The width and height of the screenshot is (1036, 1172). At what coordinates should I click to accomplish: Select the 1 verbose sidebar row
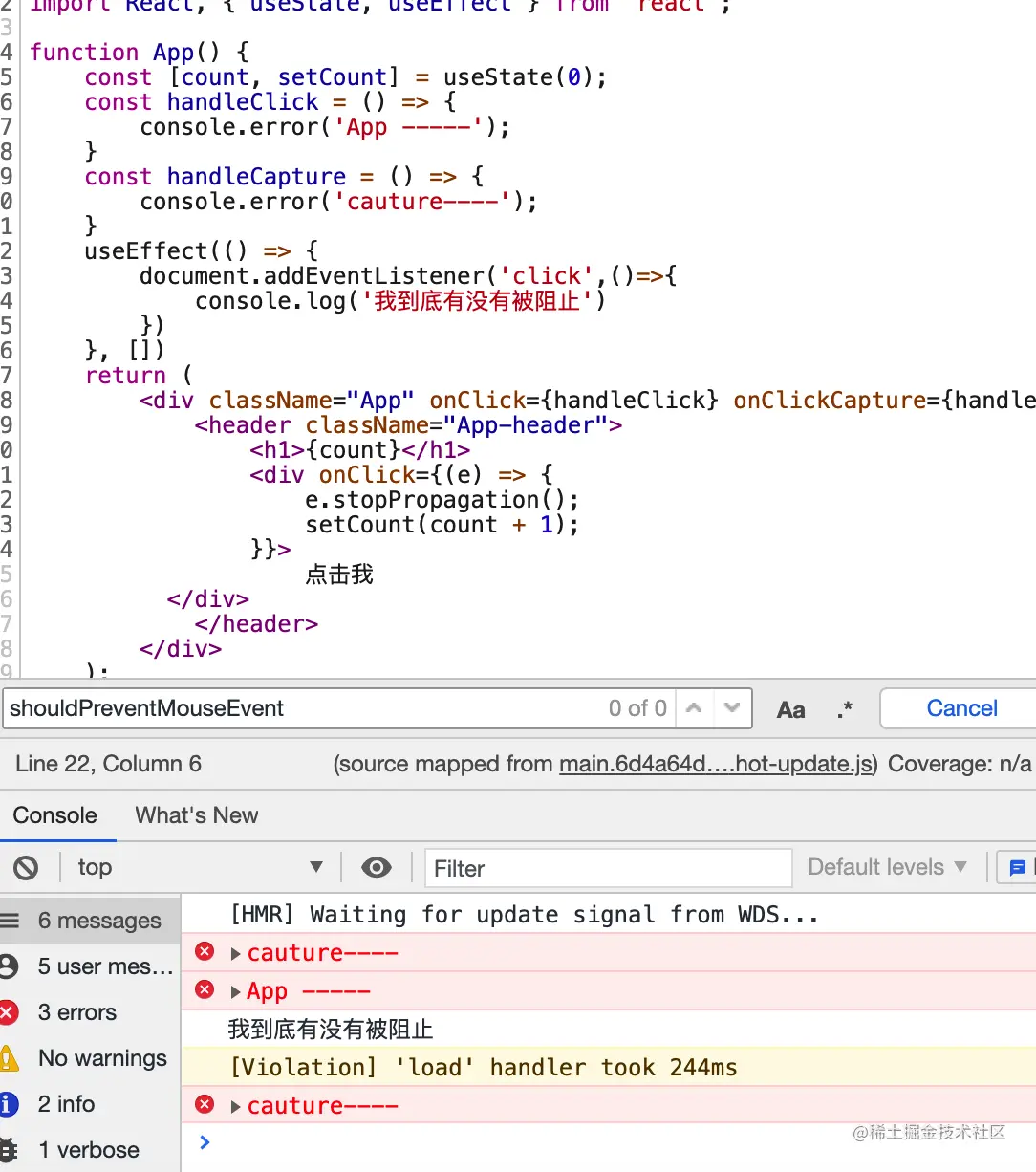coord(90,1150)
